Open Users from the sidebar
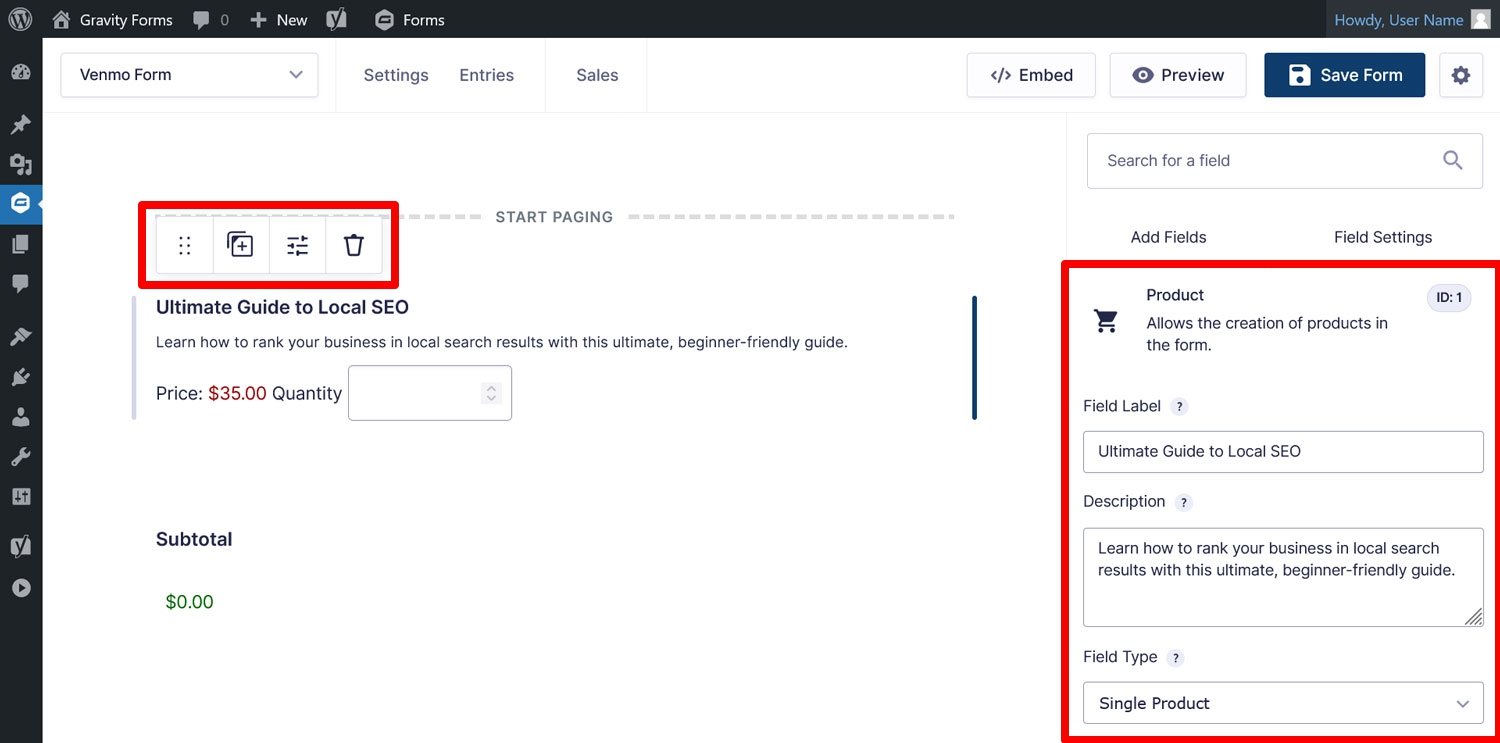1500x743 pixels. click(20, 417)
